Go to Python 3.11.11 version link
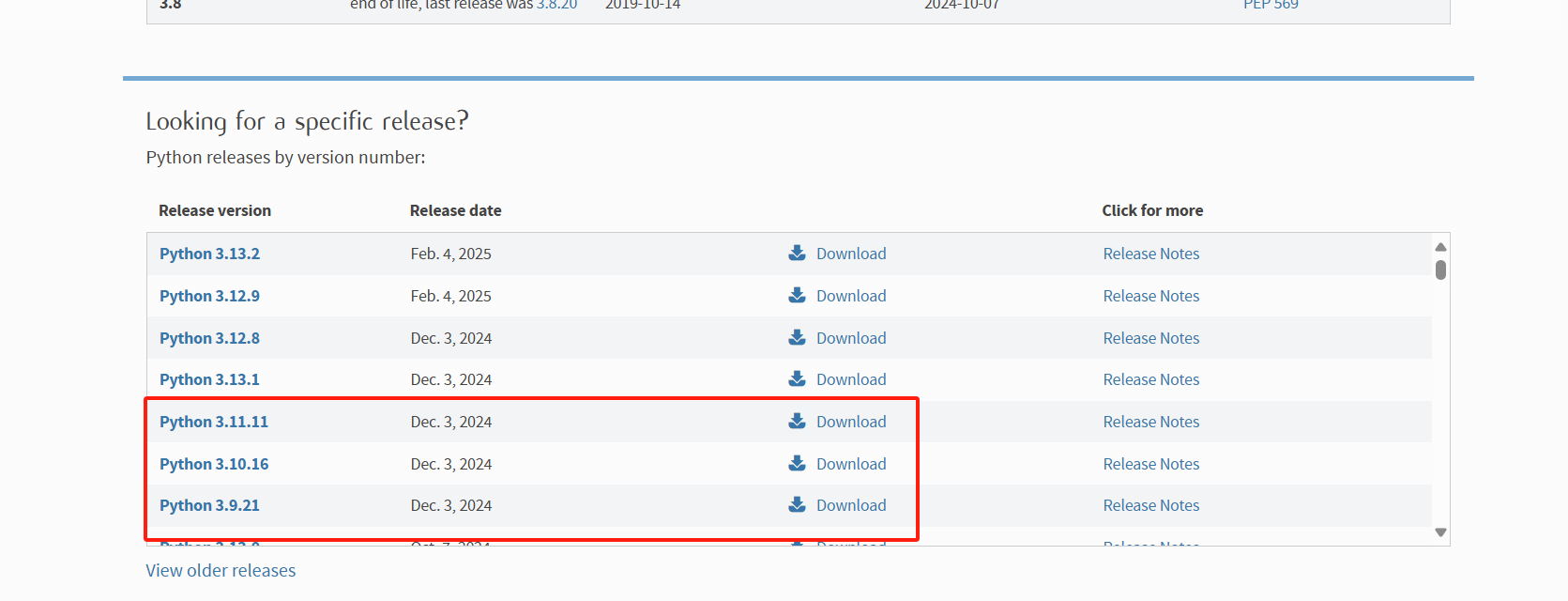This screenshot has width=1568, height=601. 213,422
